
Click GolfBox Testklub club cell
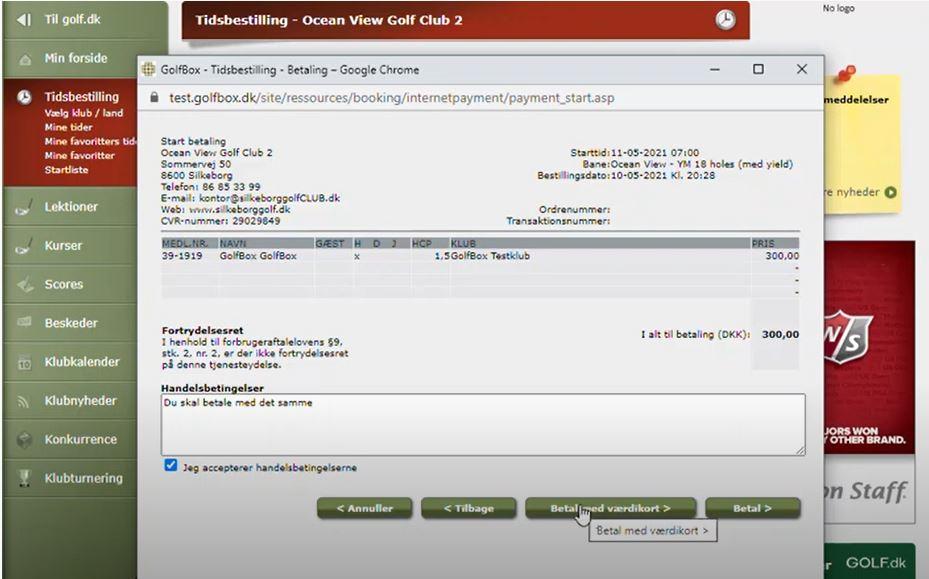pyautogui.click(x=491, y=256)
